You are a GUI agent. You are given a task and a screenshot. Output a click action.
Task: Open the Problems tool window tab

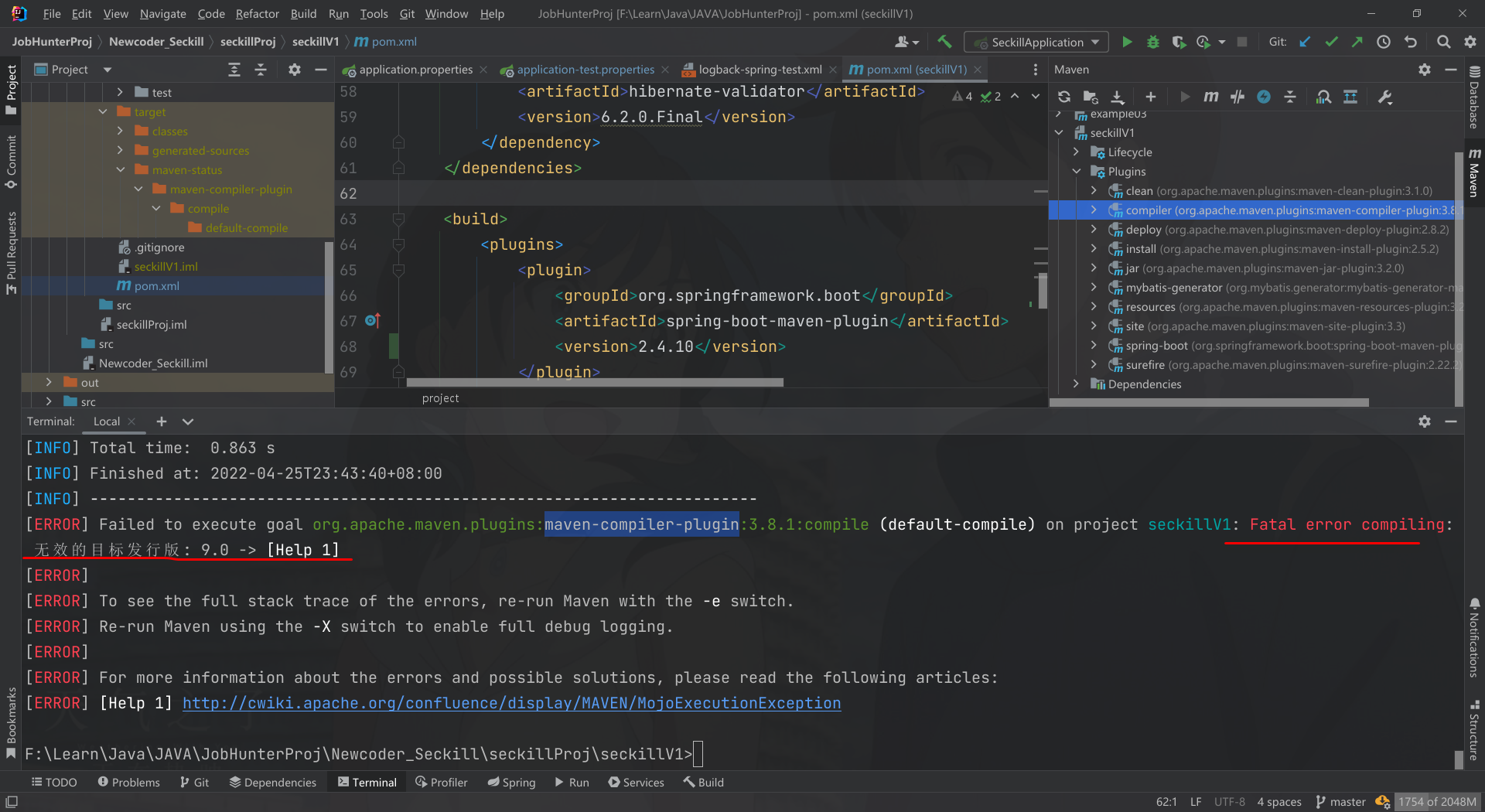point(128,783)
